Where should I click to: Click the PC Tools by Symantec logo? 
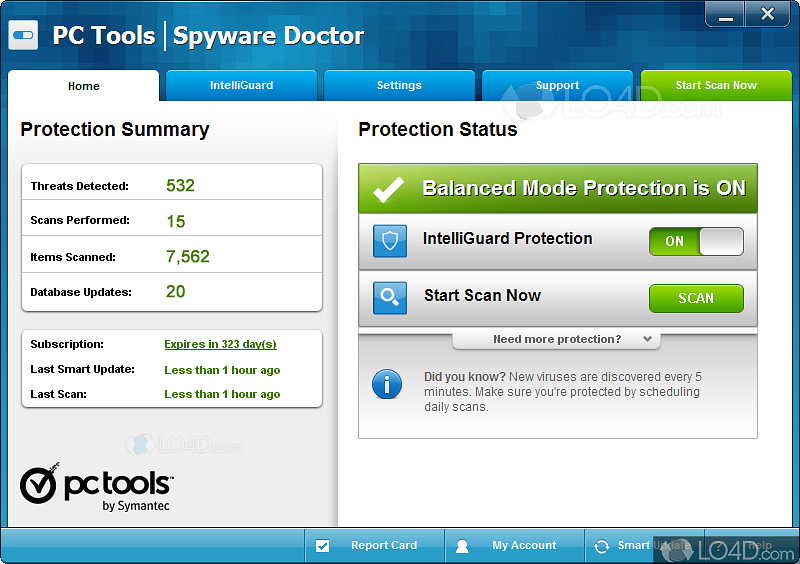pyautogui.click(x=97, y=487)
